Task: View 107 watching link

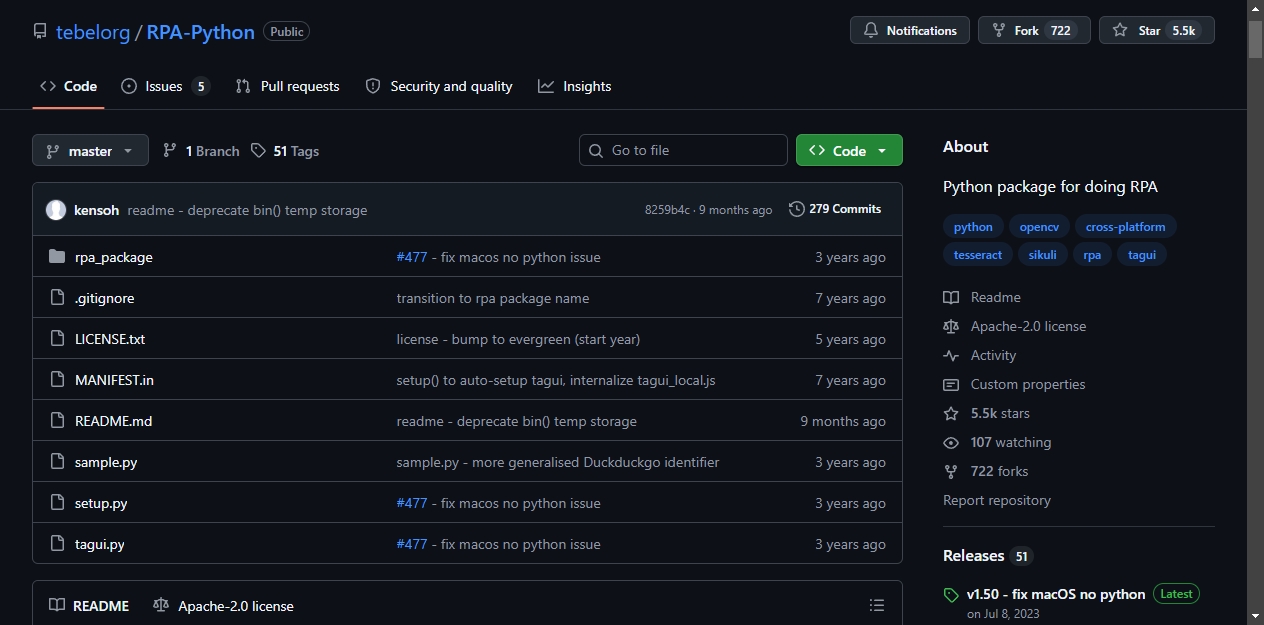Action: [997, 442]
